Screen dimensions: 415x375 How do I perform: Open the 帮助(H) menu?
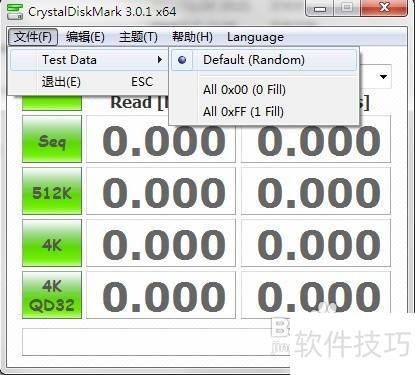coord(192,37)
